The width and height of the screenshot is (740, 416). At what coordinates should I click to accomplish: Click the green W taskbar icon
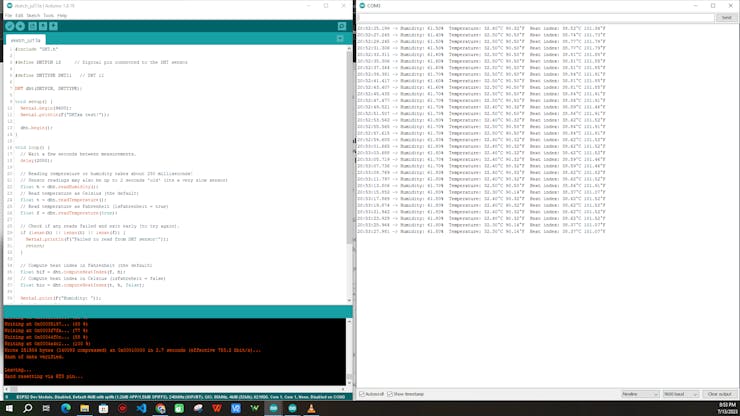255,408
